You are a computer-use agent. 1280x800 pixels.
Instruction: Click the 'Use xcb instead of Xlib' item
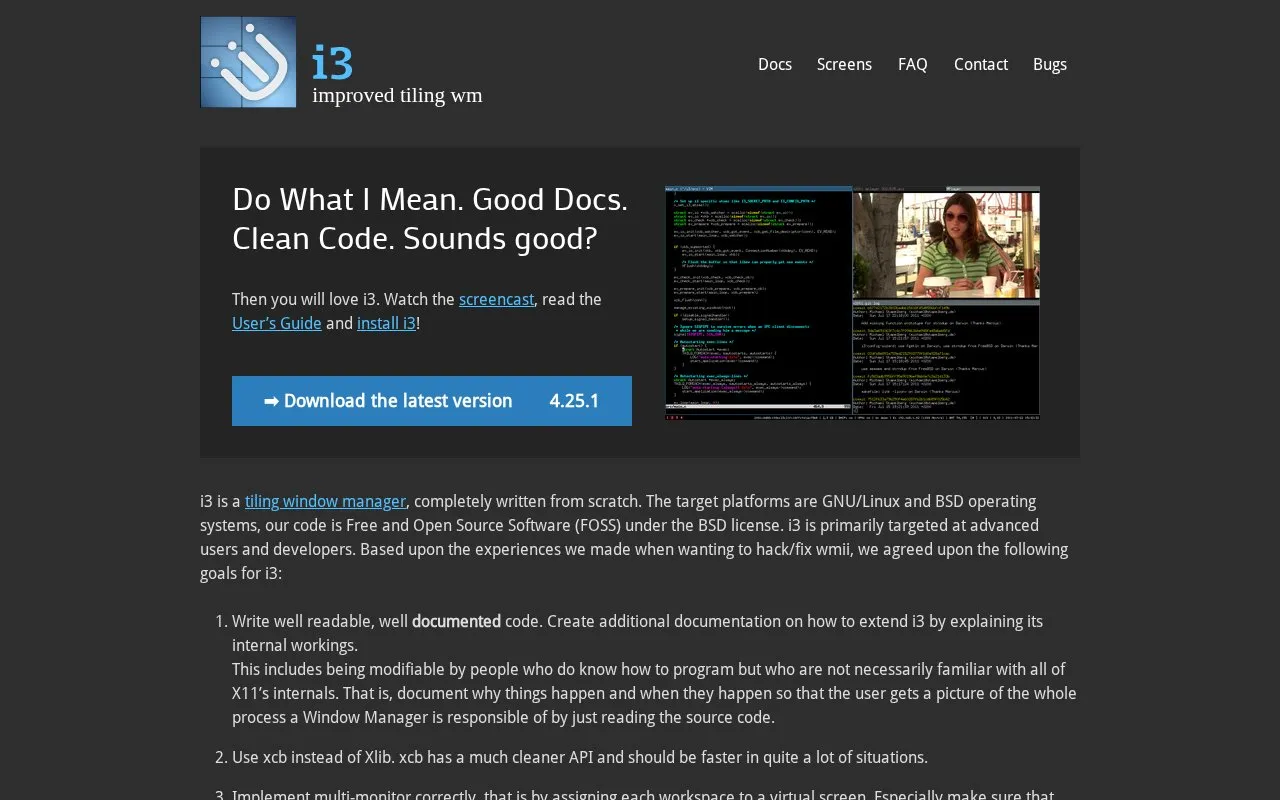click(580, 757)
